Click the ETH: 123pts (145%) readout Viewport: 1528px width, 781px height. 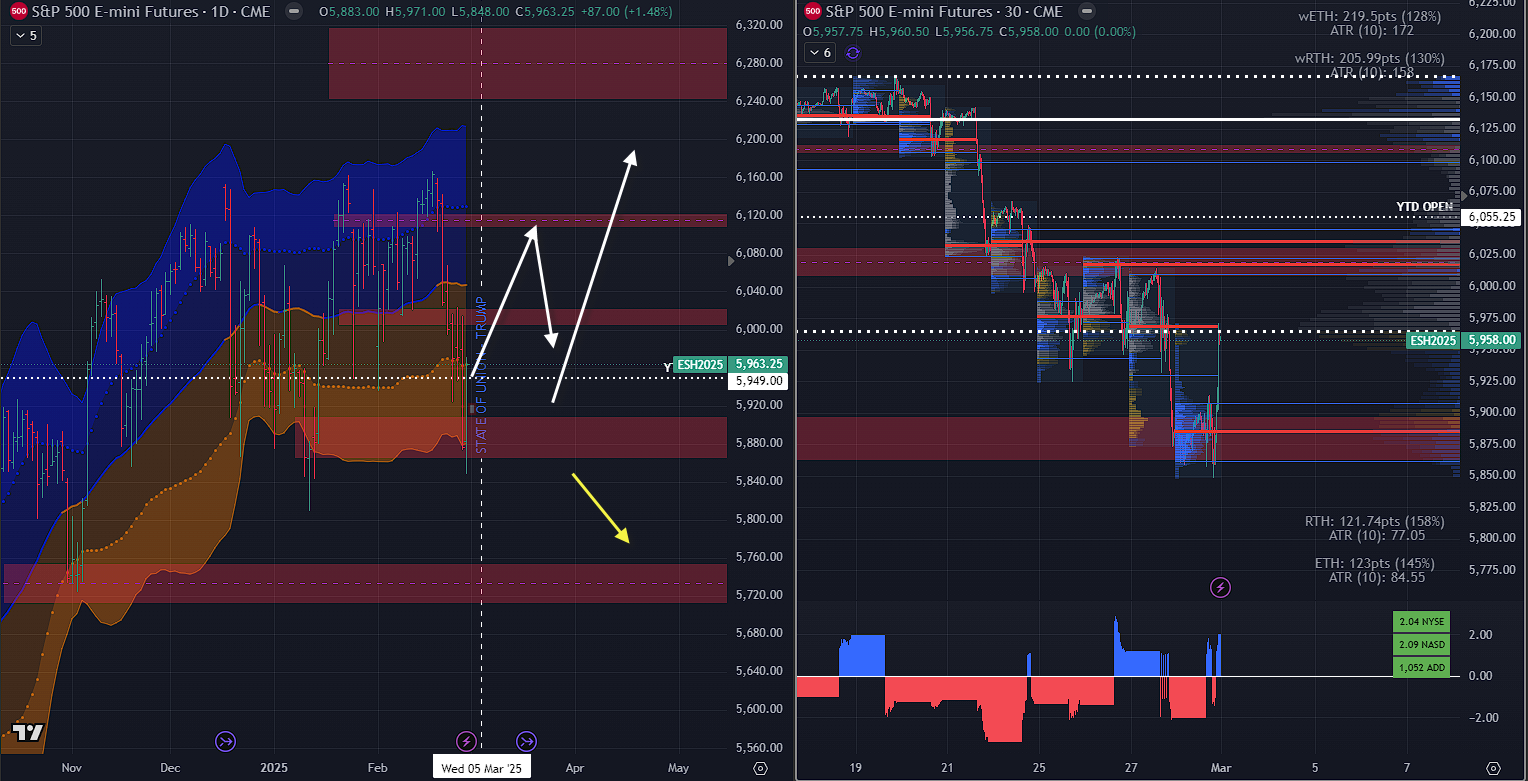coord(1375,563)
